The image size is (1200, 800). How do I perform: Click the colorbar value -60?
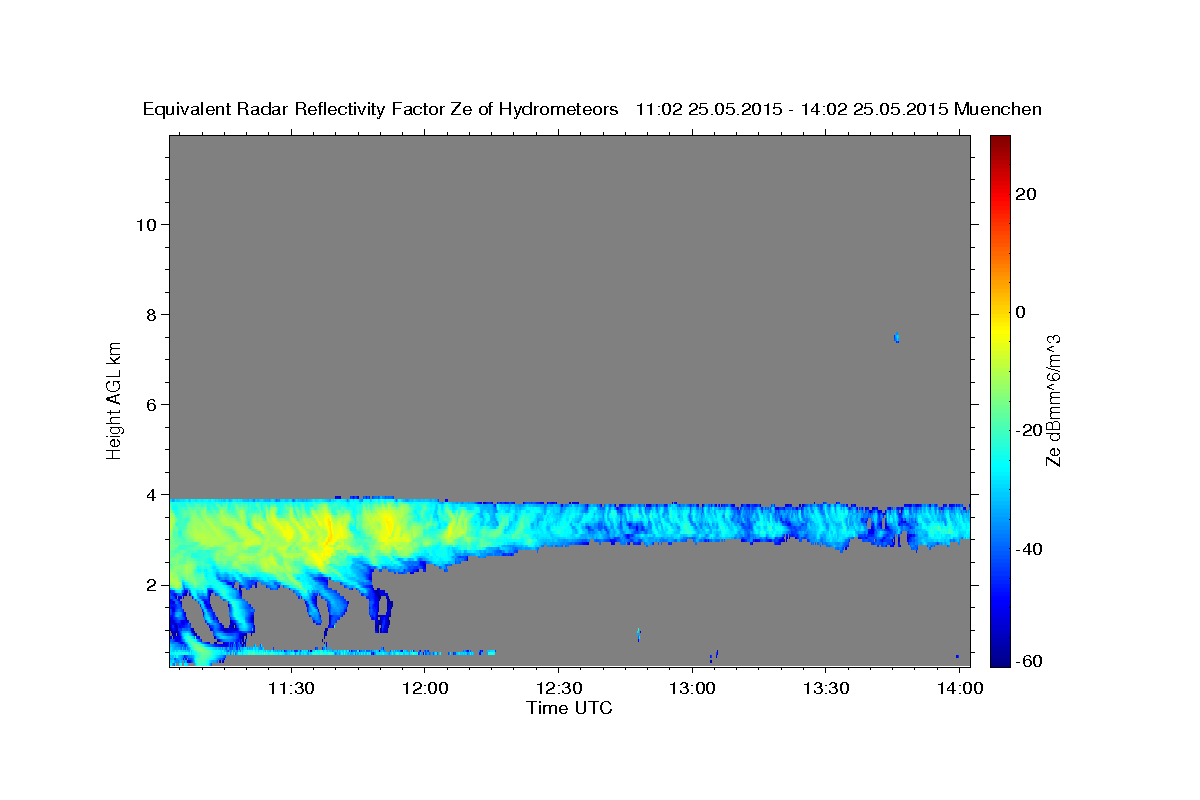[x=1027, y=661]
